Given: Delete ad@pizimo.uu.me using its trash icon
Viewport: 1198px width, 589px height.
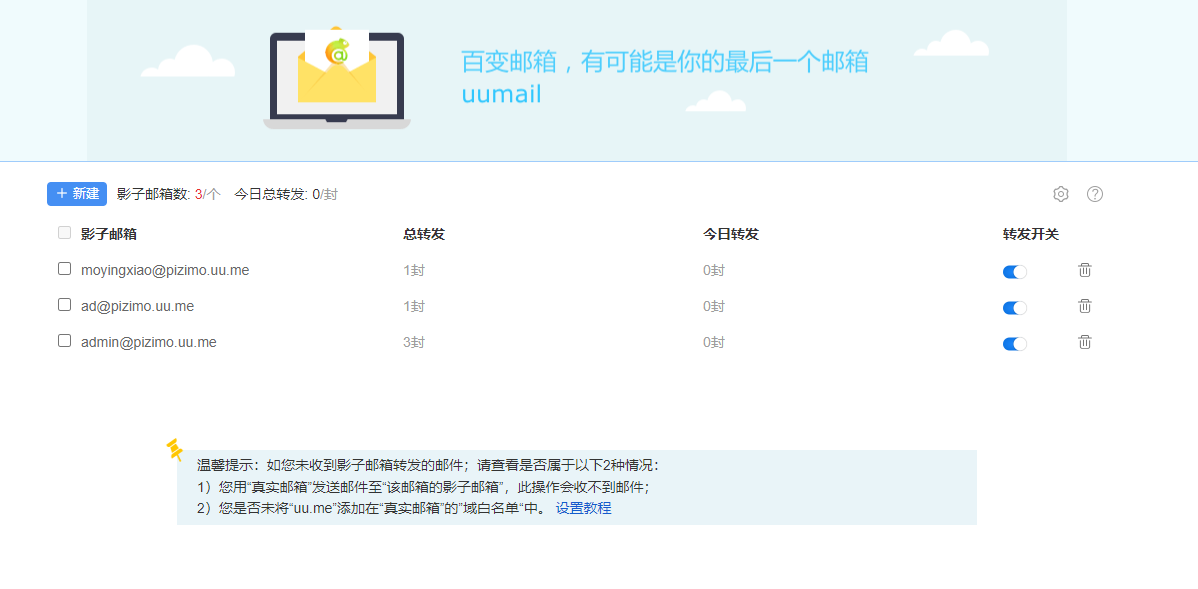Looking at the screenshot, I should (1085, 306).
